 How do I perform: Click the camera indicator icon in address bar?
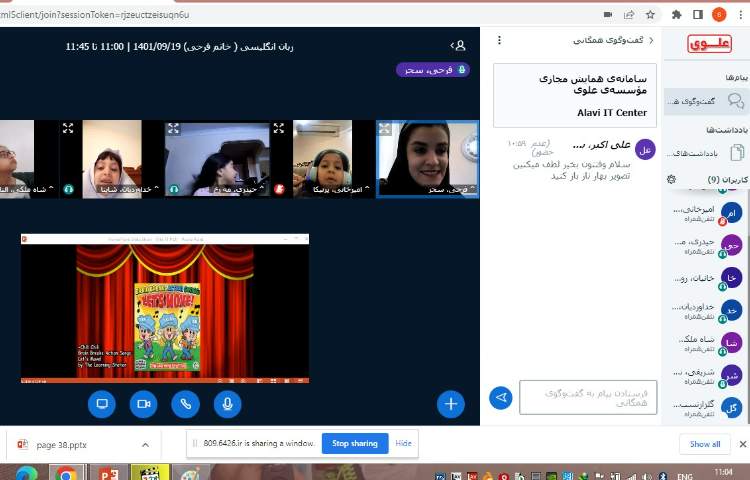(x=608, y=15)
